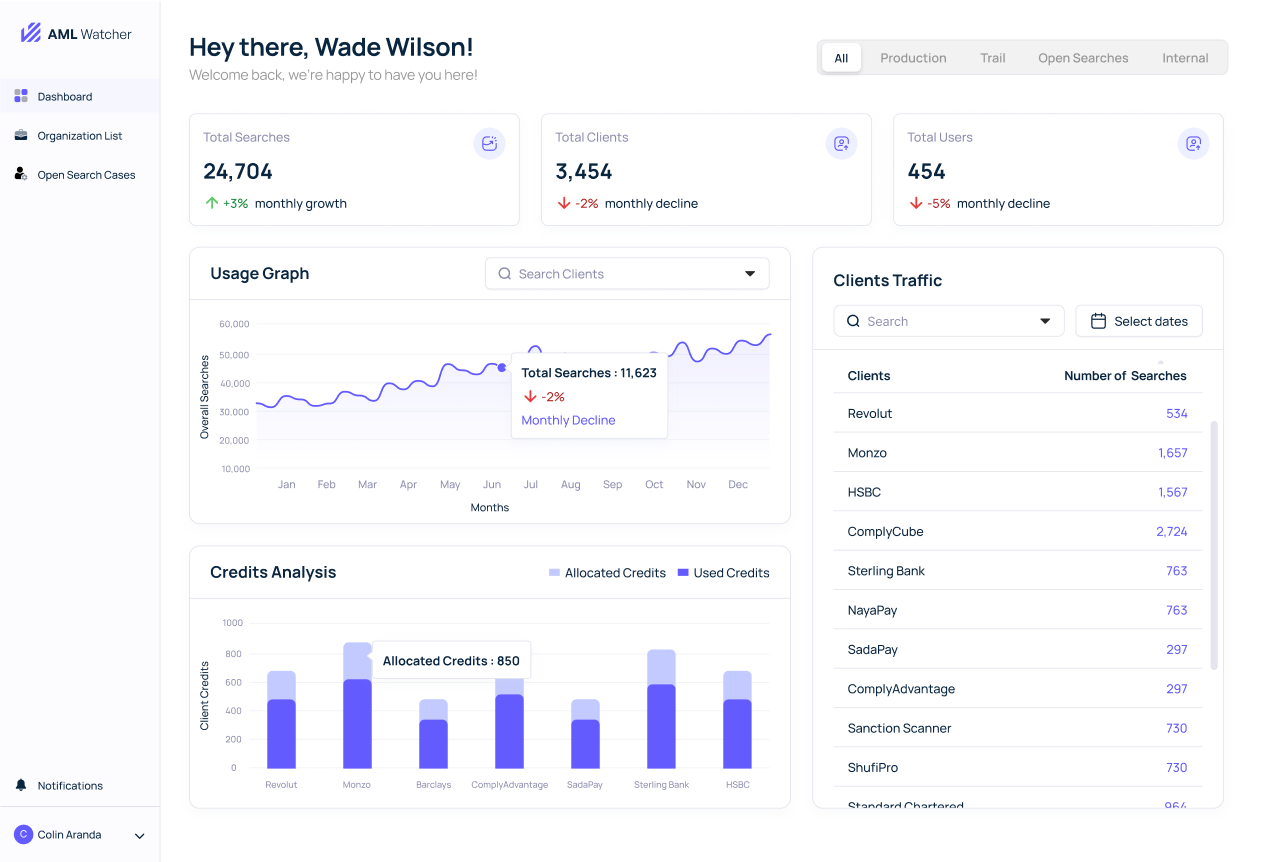Select the Internal tab
Screen dimensions: 1282x862
[x=1185, y=57]
